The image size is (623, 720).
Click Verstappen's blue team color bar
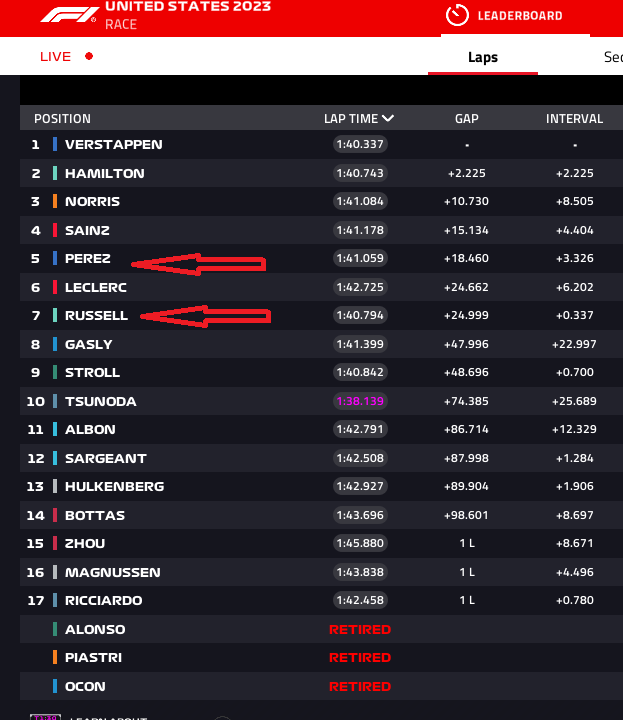[x=55, y=144]
